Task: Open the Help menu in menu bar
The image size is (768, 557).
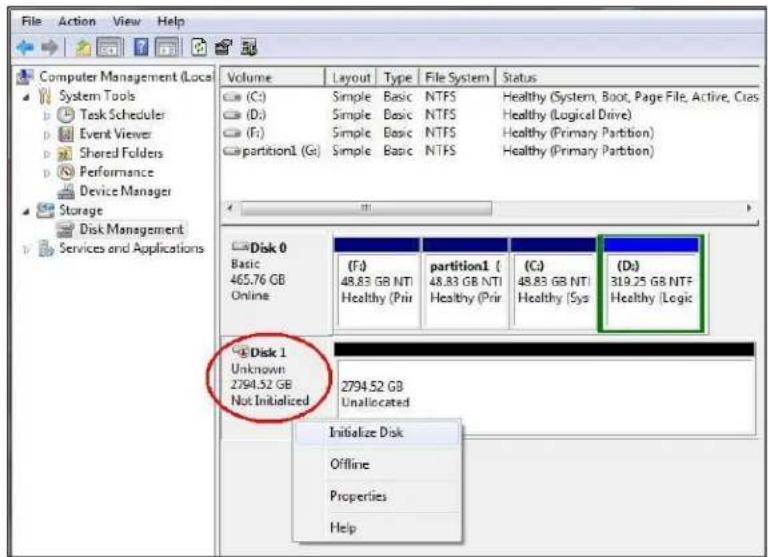Action: (x=170, y=22)
